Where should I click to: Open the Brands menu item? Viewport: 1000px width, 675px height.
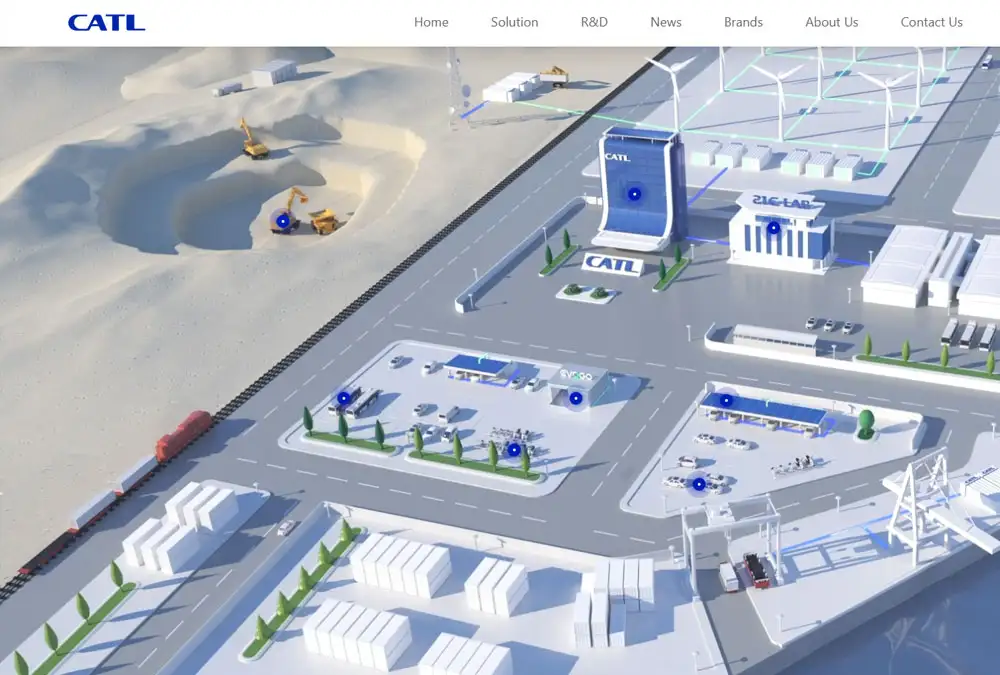coord(743,22)
